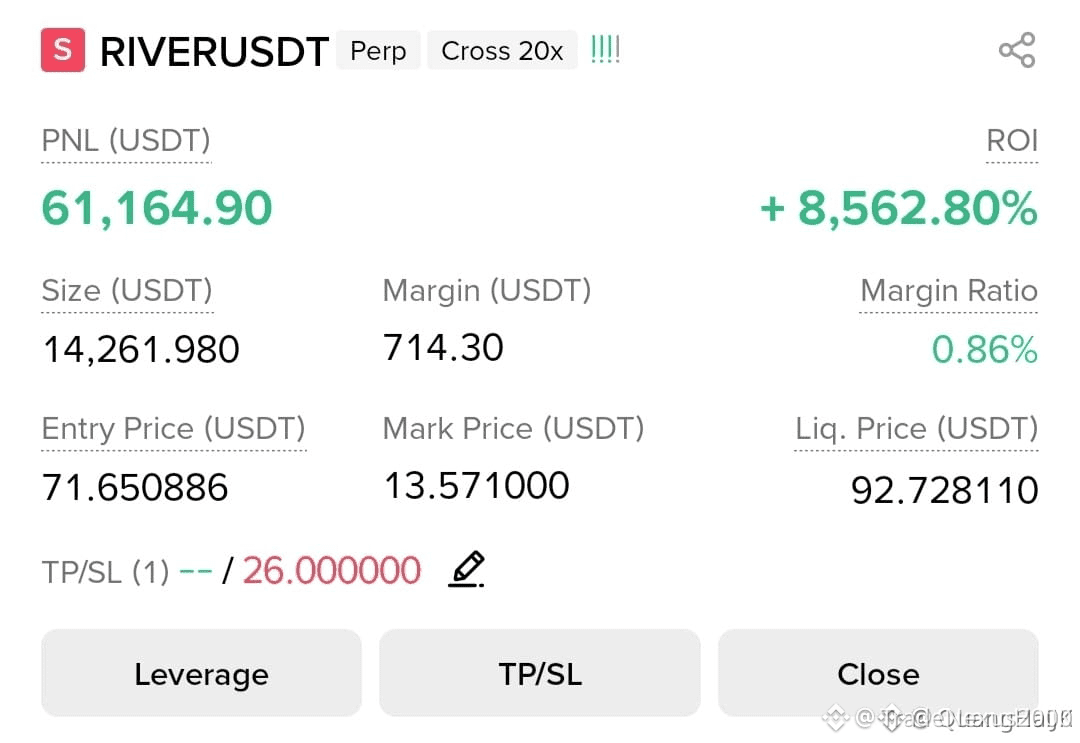Viewport: 1080px width, 743px height.
Task: Tap the Margin Ratio label
Action: tap(948, 291)
